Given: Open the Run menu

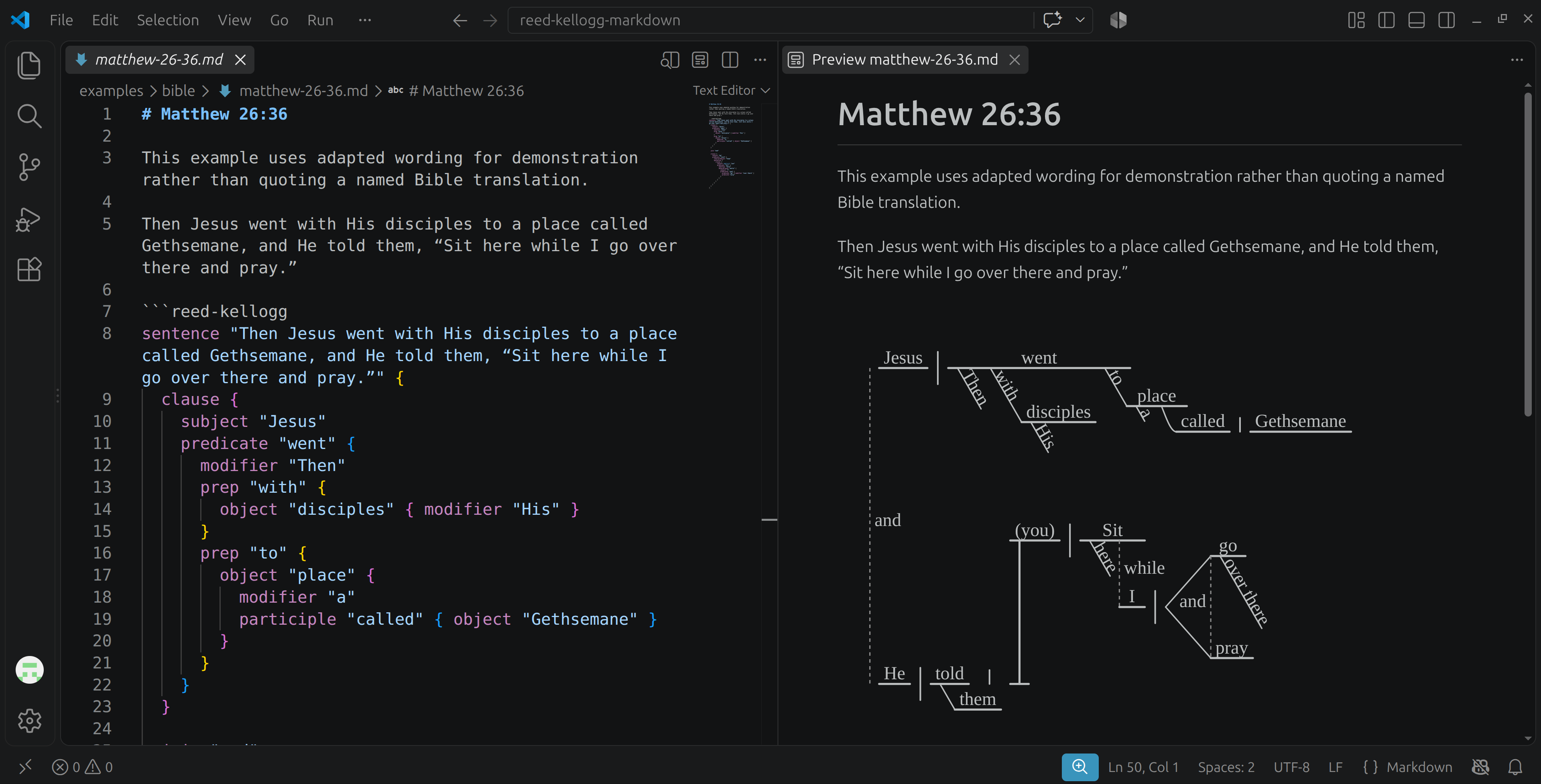Looking at the screenshot, I should [x=320, y=20].
